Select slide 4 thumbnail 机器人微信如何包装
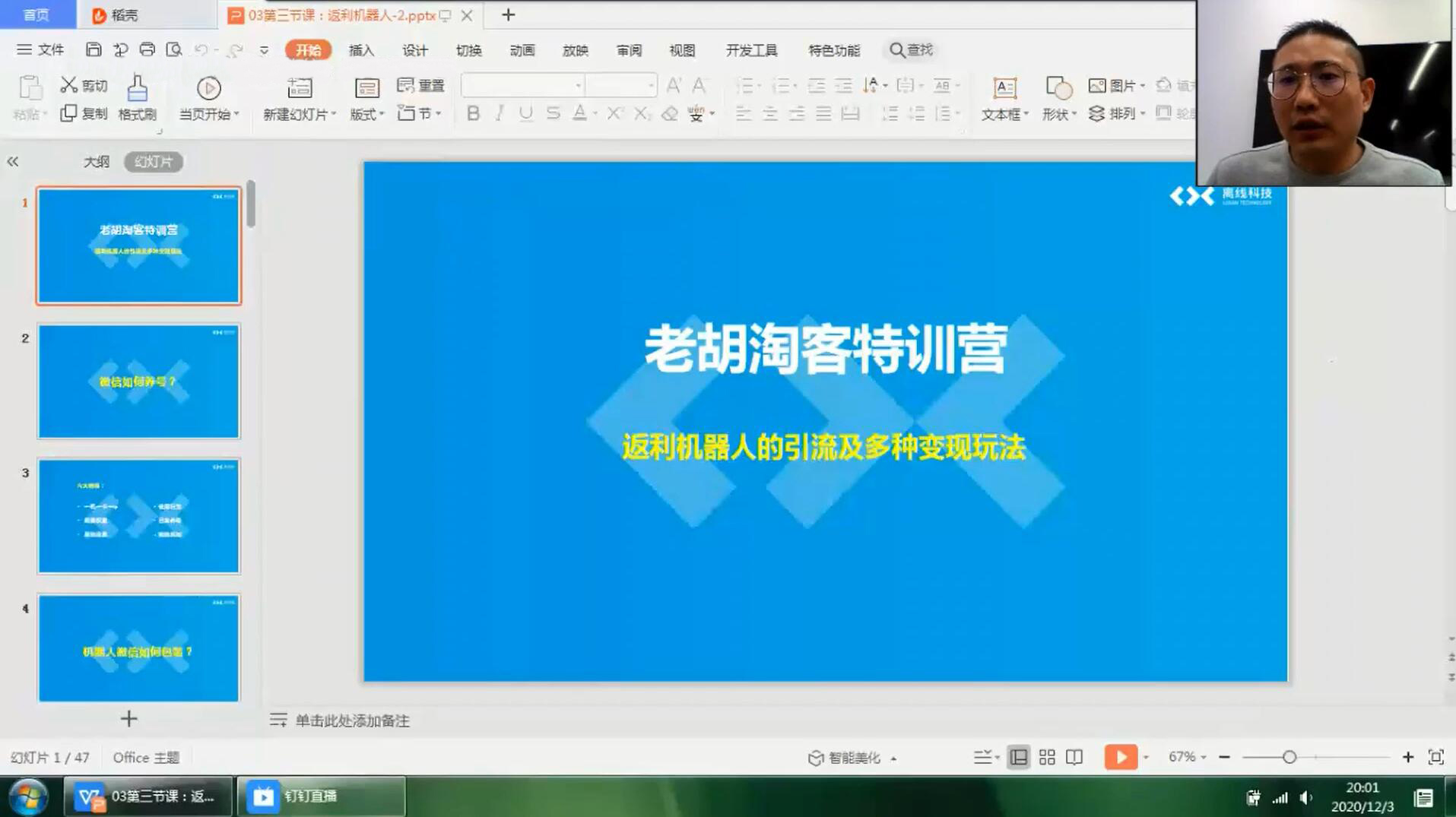The width and height of the screenshot is (1456, 817). 139,648
